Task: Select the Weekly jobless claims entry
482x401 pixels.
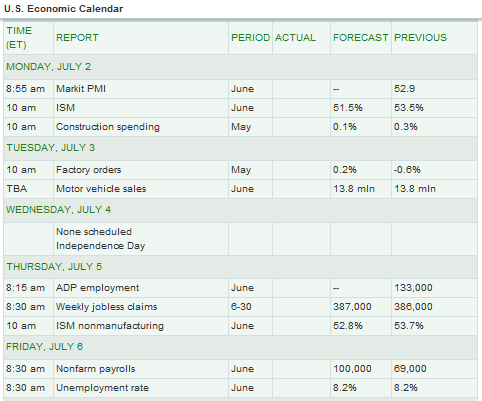Action: point(106,307)
